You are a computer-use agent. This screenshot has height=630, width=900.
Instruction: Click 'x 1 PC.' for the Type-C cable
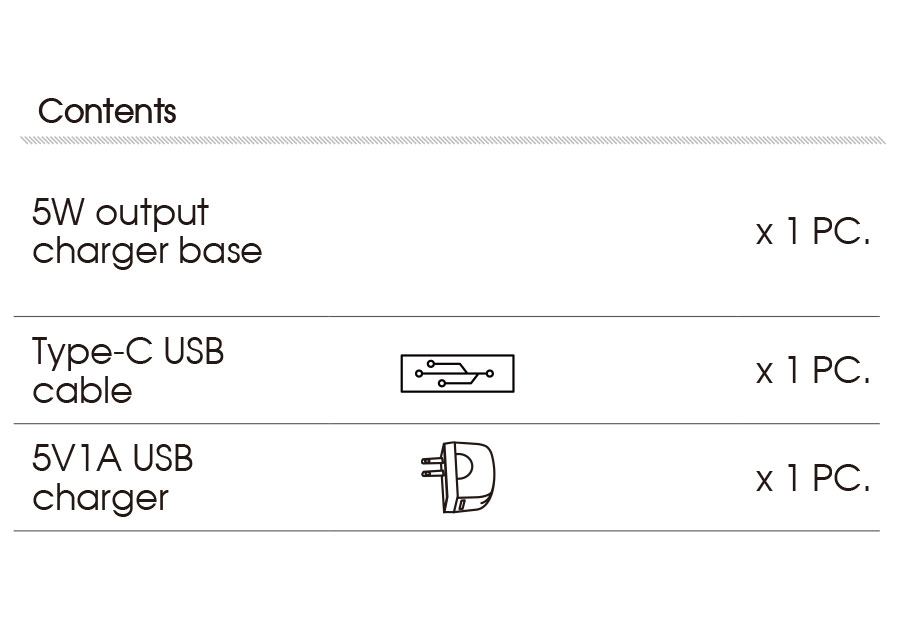point(812,371)
